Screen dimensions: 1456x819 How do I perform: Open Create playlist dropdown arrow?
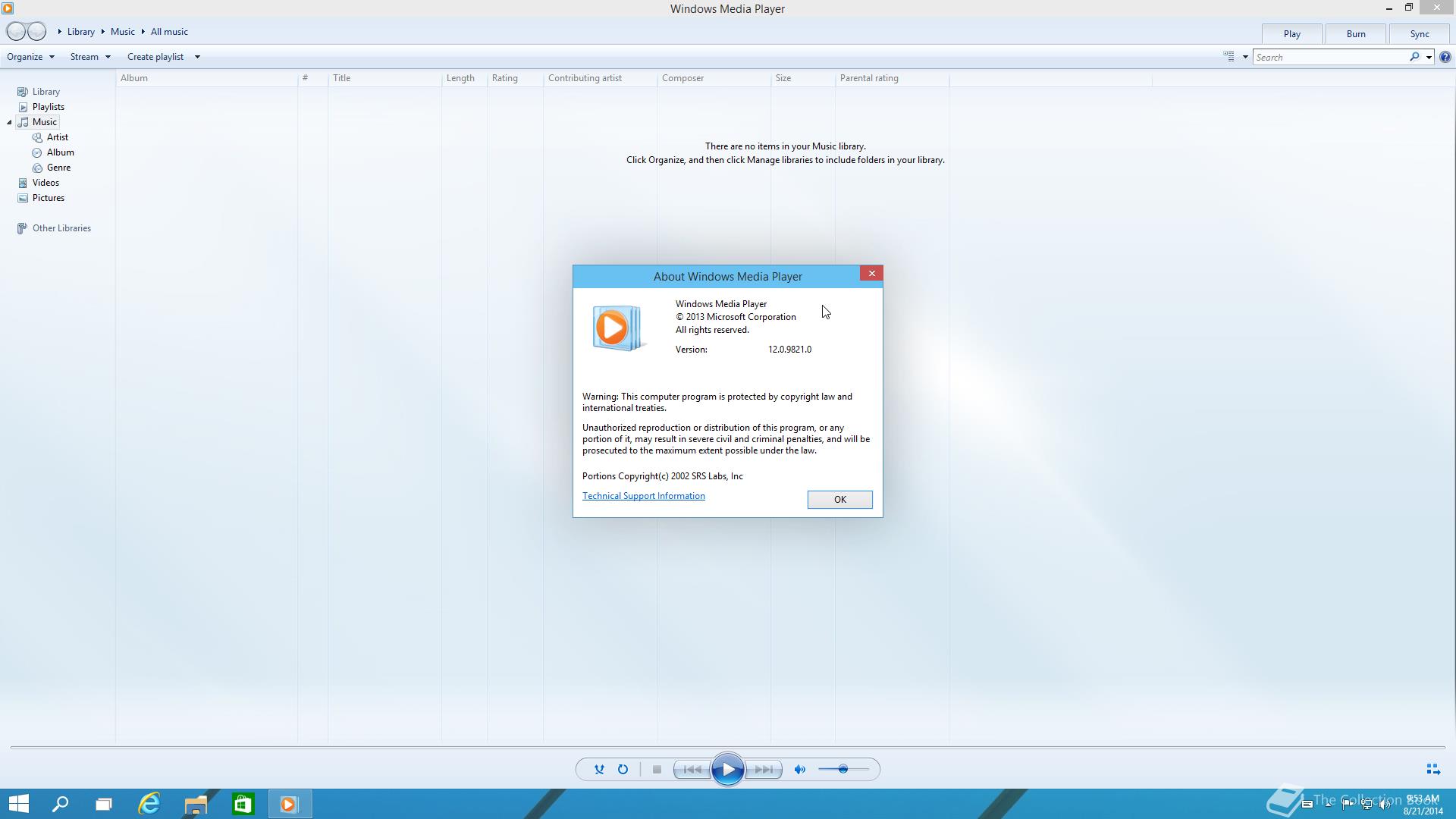click(197, 57)
